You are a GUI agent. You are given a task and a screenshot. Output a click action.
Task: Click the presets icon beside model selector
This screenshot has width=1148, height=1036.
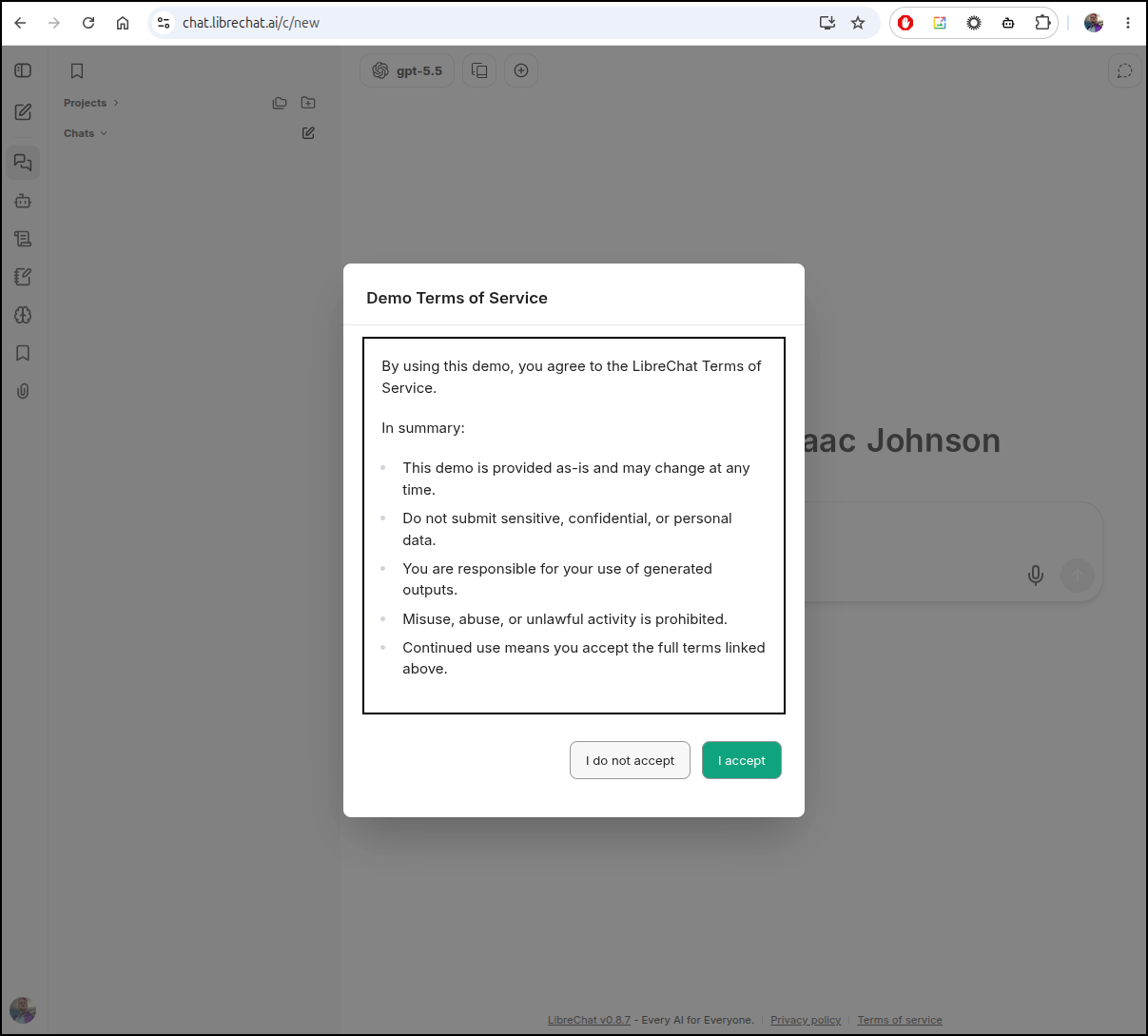[x=479, y=70]
